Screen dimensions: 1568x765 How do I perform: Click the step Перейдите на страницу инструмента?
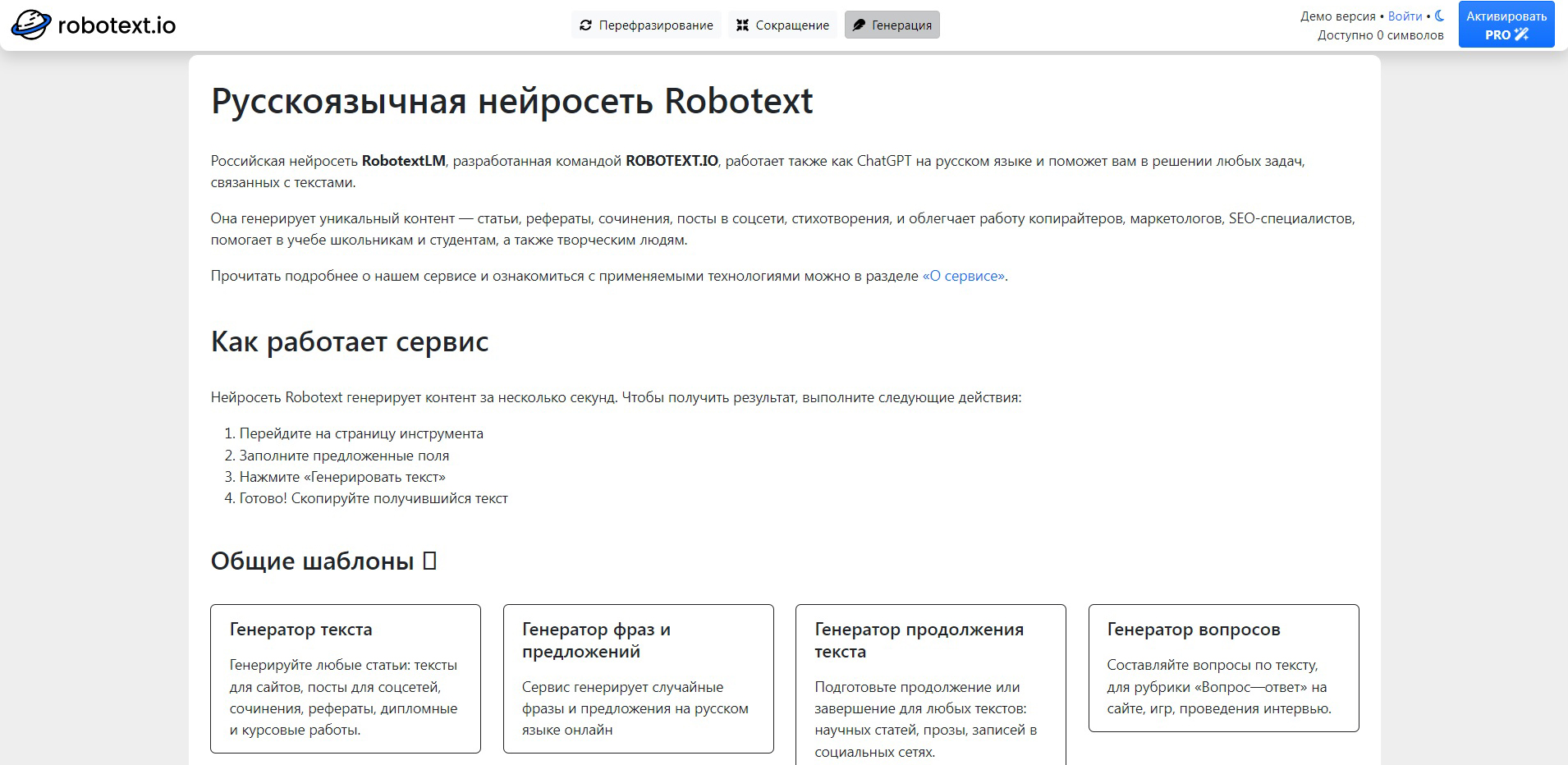coord(361,433)
